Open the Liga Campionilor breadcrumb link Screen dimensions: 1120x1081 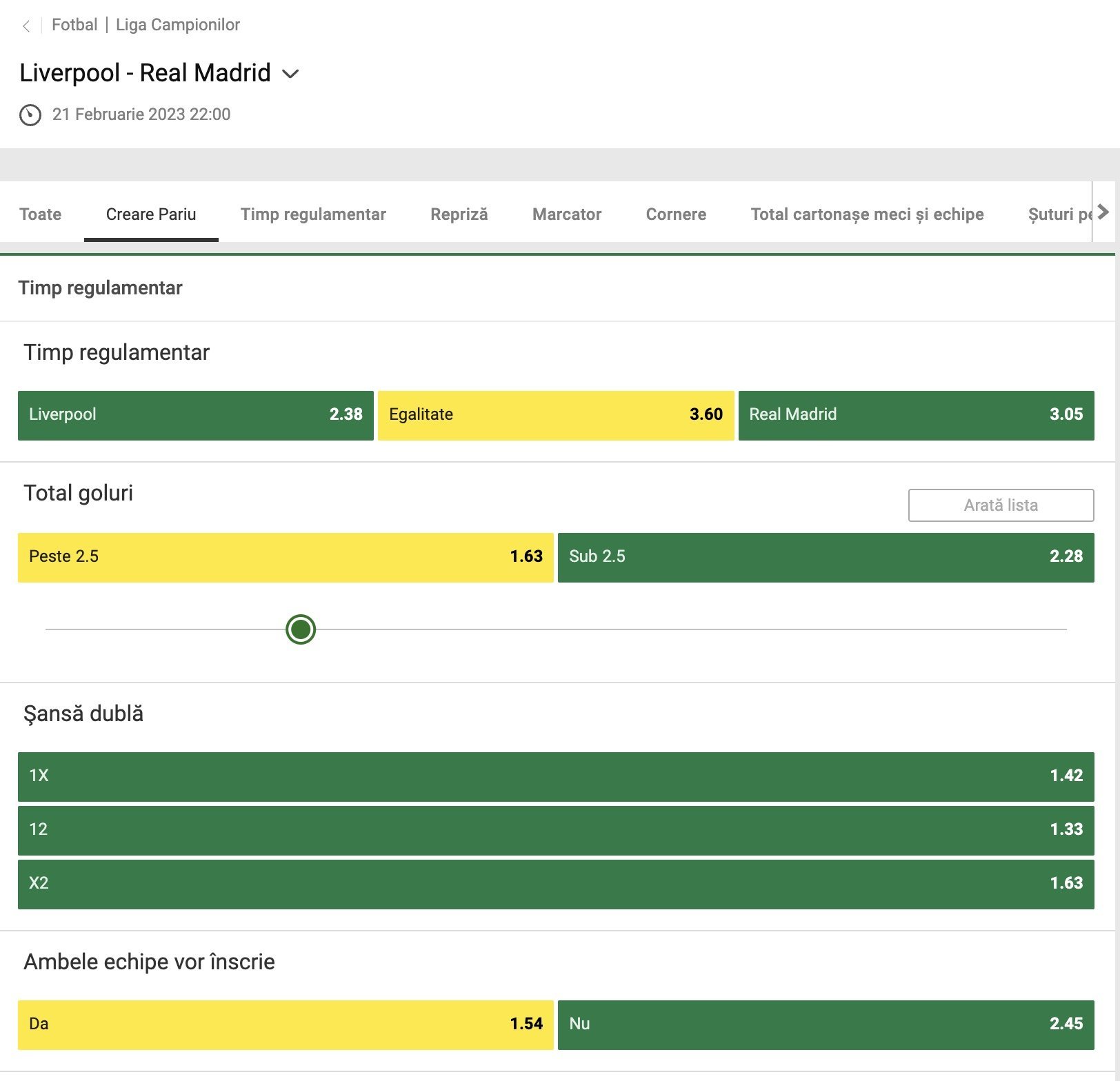(178, 25)
